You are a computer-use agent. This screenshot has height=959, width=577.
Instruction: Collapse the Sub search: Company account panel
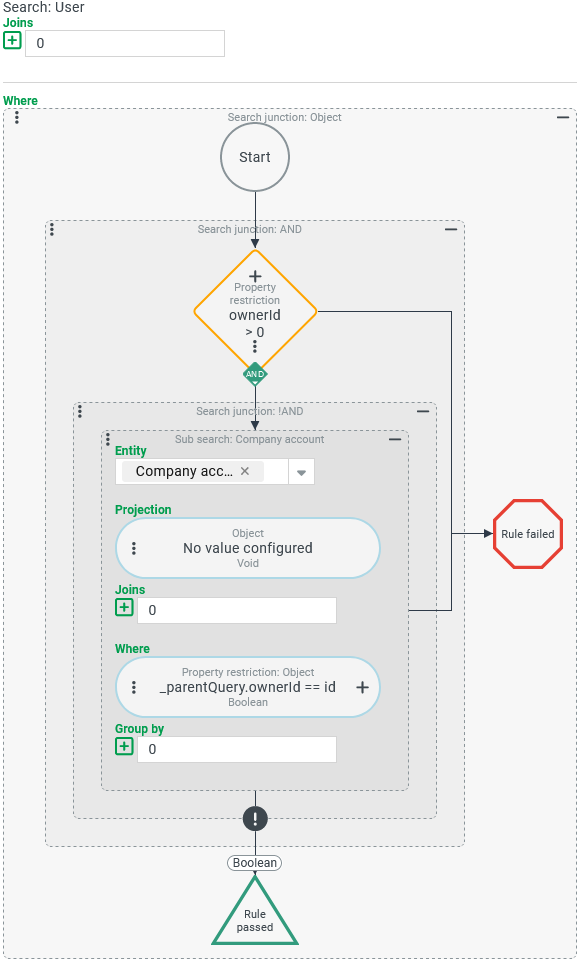(395, 439)
